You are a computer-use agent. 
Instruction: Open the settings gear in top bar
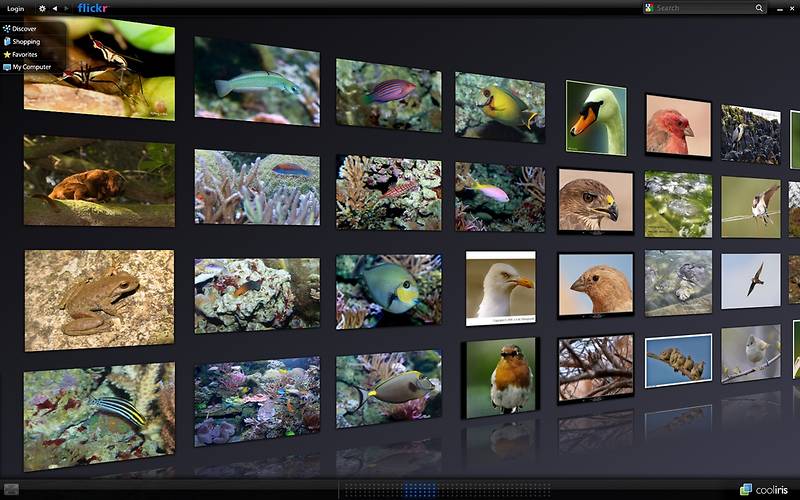[42, 8]
